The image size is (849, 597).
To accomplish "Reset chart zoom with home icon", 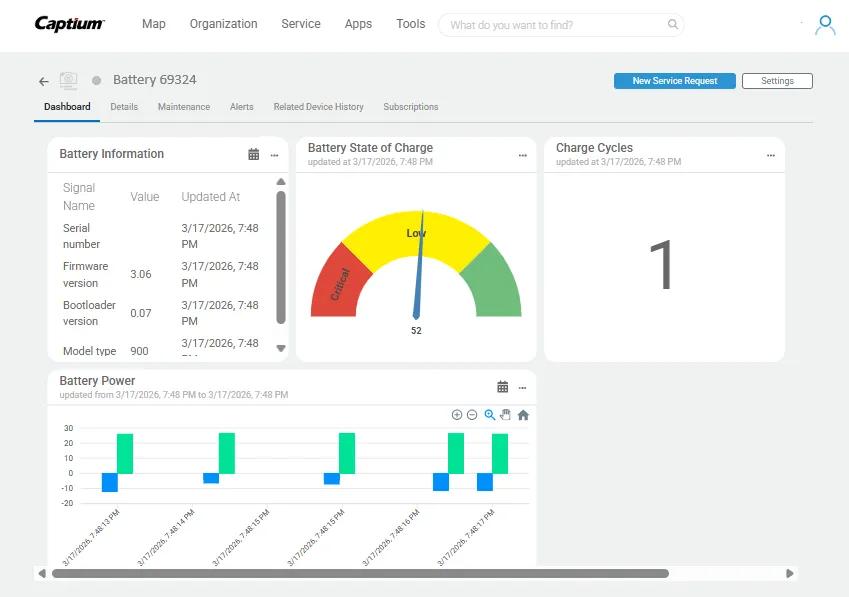I will (x=523, y=415).
